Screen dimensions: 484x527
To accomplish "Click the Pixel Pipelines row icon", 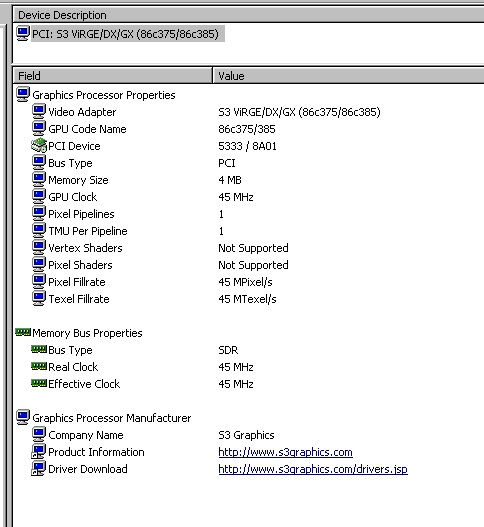I will [39, 213].
